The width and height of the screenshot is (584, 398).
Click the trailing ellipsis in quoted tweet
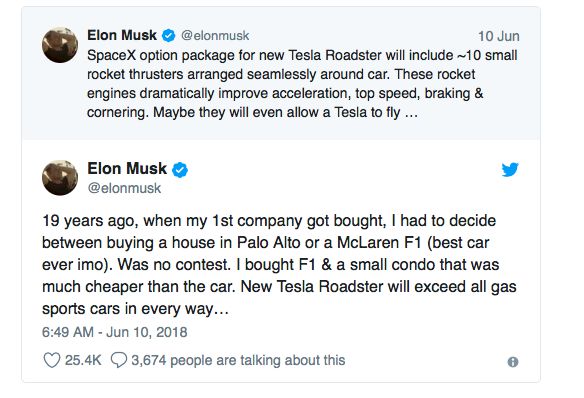pyautogui.click(x=411, y=114)
